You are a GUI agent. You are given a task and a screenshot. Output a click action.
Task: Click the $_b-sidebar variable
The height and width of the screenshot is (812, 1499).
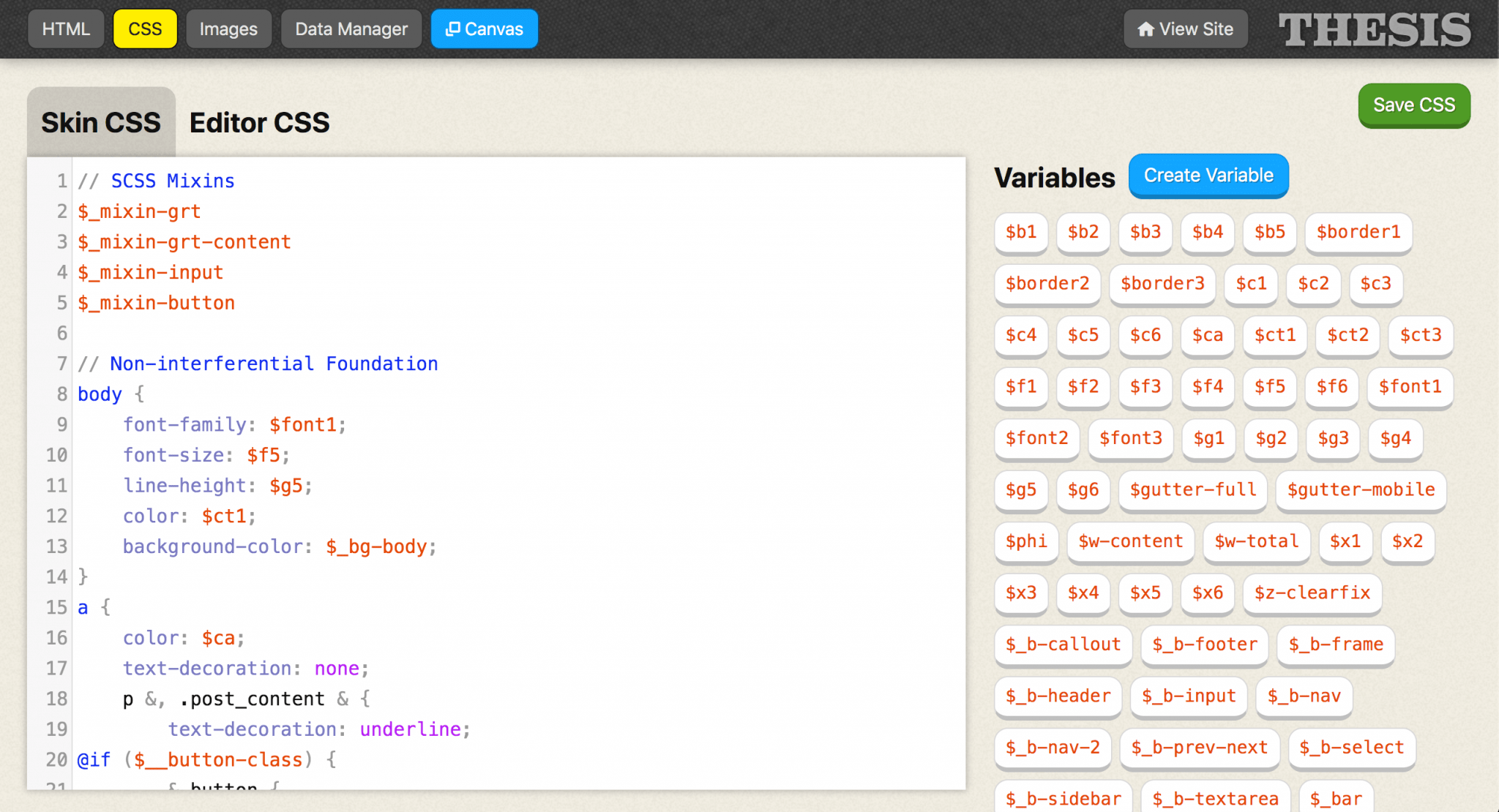tap(1063, 797)
